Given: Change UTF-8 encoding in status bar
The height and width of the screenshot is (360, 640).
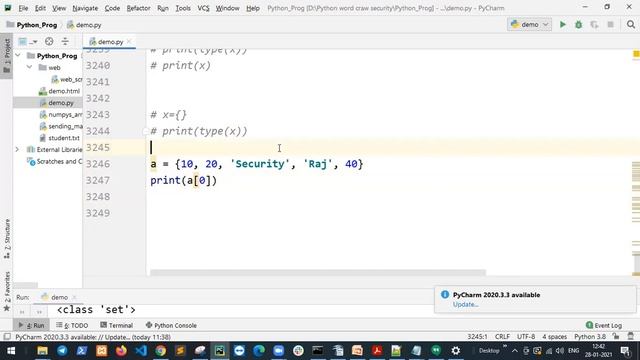Looking at the screenshot, I should click(526, 337).
